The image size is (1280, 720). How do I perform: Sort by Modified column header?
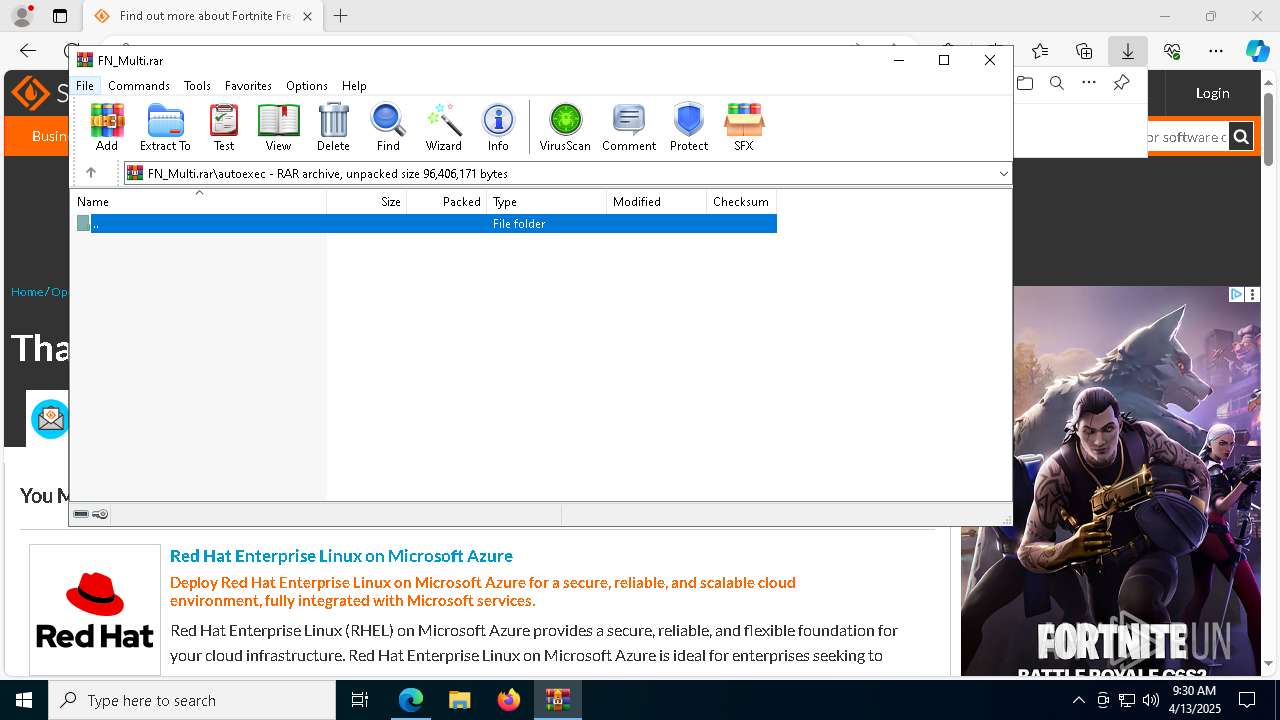pyautogui.click(x=656, y=202)
